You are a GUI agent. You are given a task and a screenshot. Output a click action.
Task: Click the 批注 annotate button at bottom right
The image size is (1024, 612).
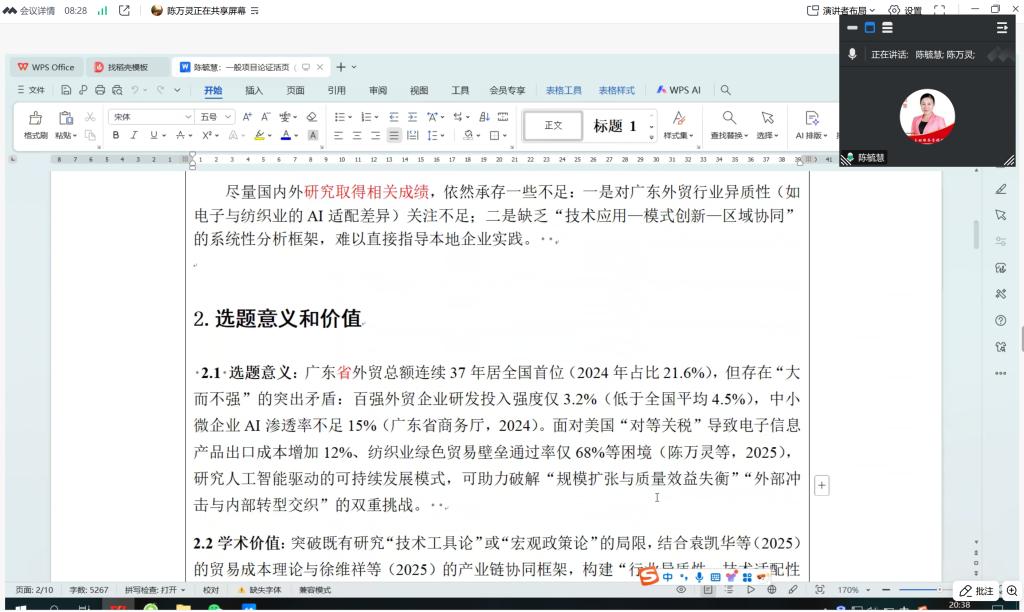976,591
